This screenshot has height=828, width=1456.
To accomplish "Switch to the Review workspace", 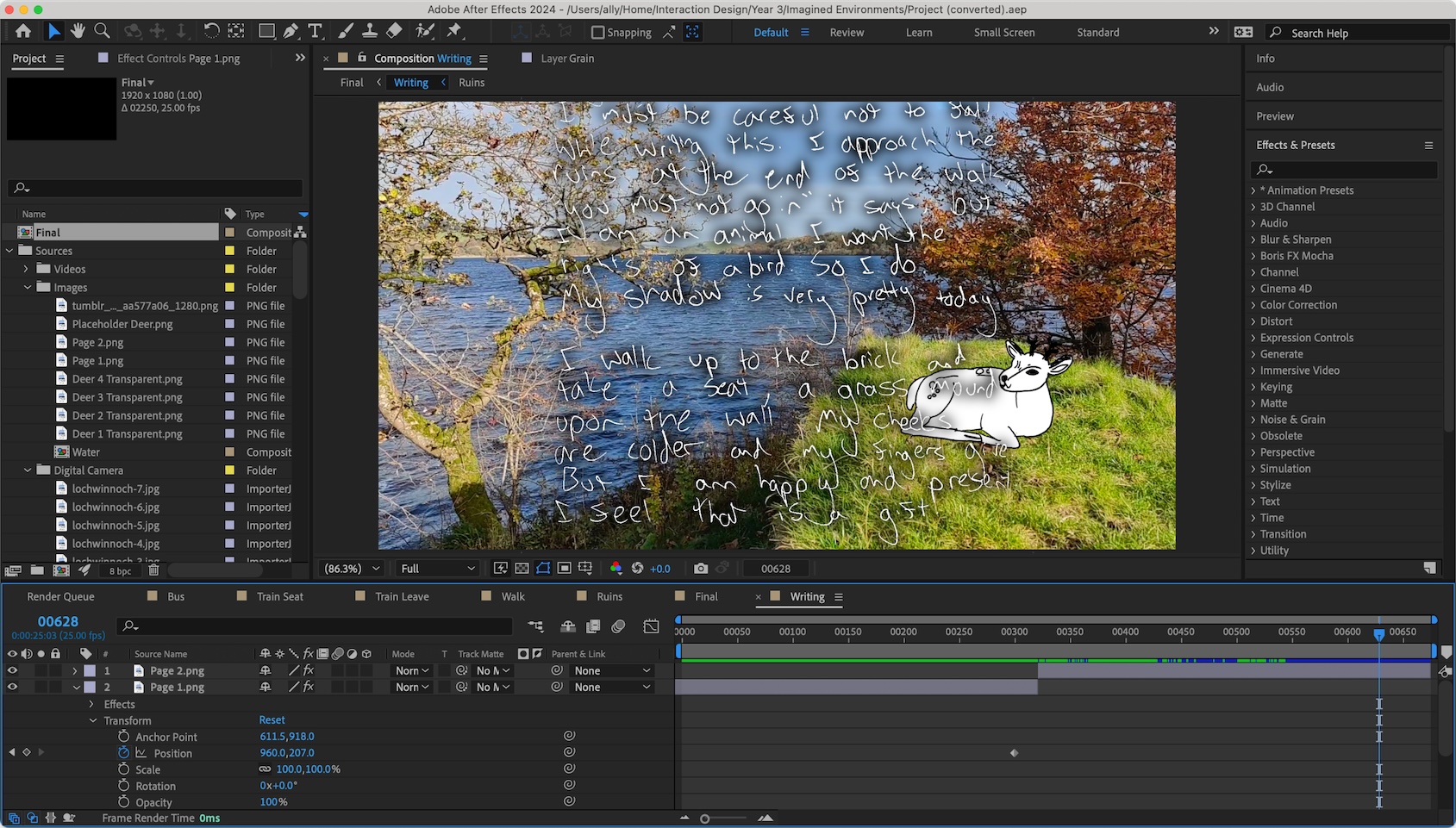I will (x=847, y=33).
